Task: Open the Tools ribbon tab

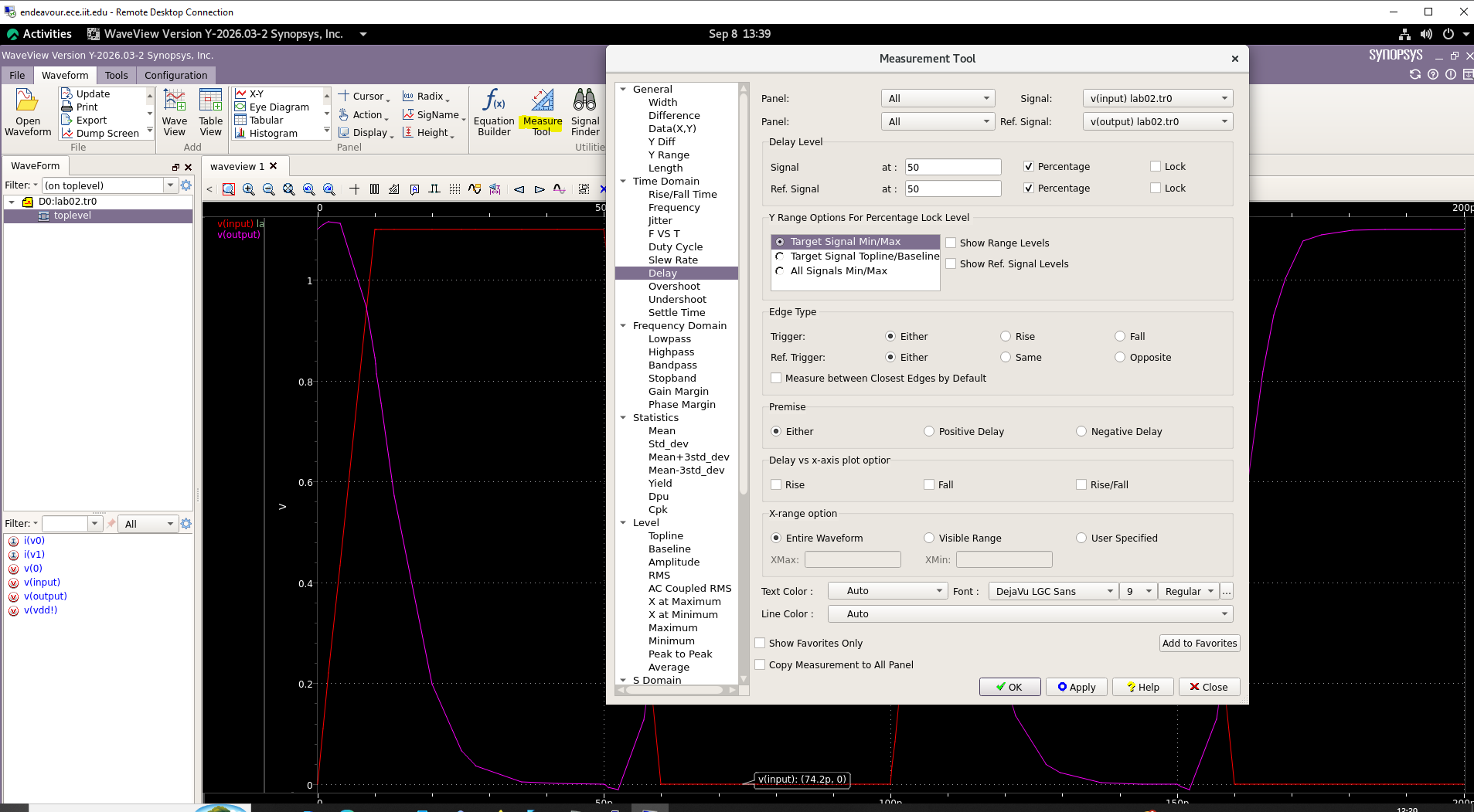Action: point(116,75)
